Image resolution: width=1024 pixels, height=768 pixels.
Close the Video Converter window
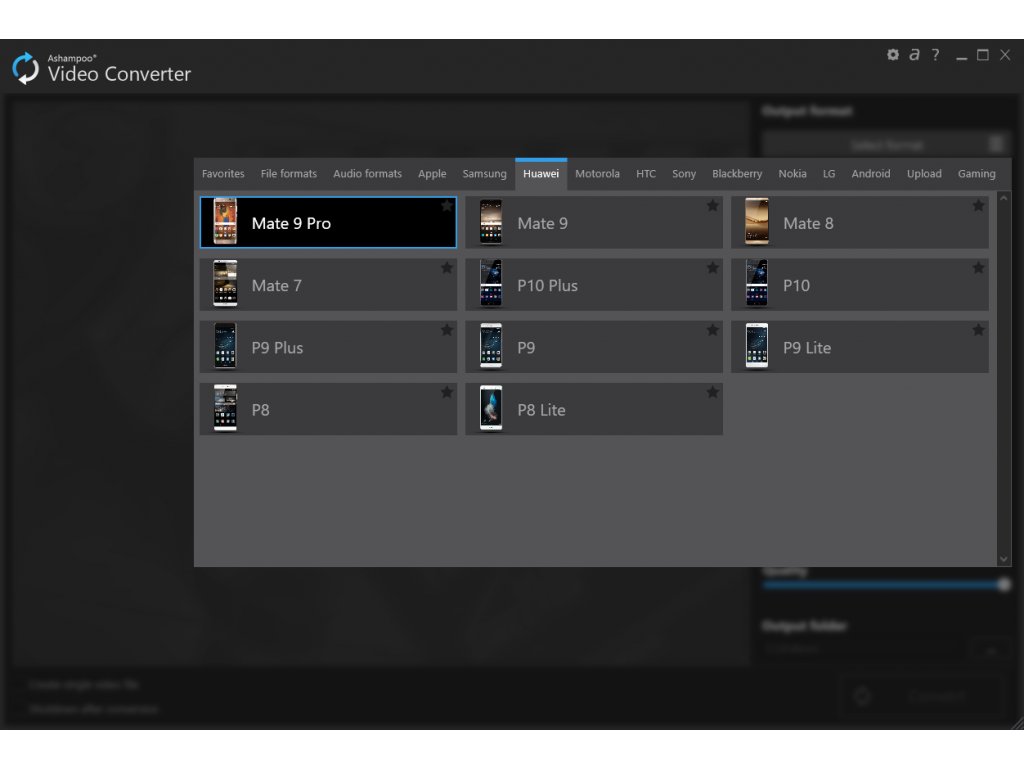1005,55
